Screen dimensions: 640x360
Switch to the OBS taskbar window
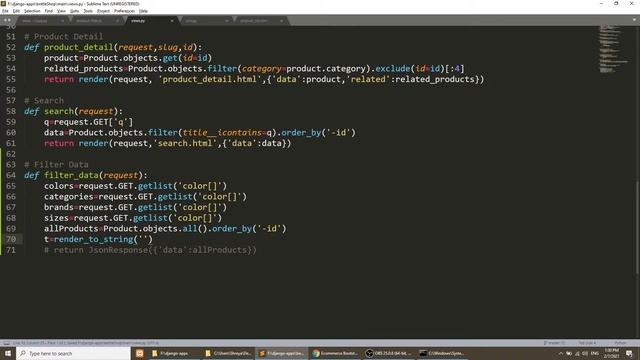coord(388,353)
